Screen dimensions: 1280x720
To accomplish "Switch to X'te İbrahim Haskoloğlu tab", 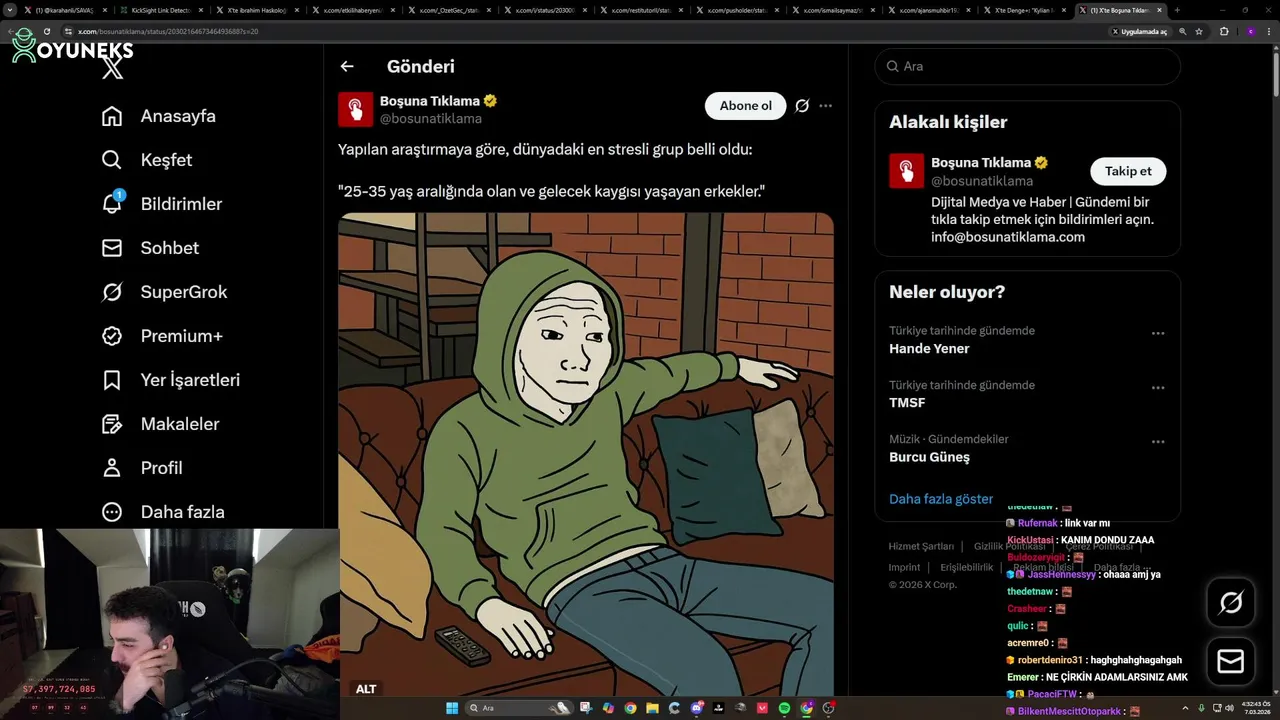I will pos(257,10).
